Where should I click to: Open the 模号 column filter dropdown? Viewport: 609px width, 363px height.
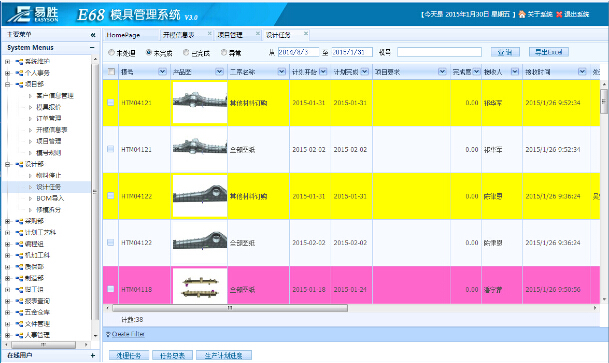(162, 71)
